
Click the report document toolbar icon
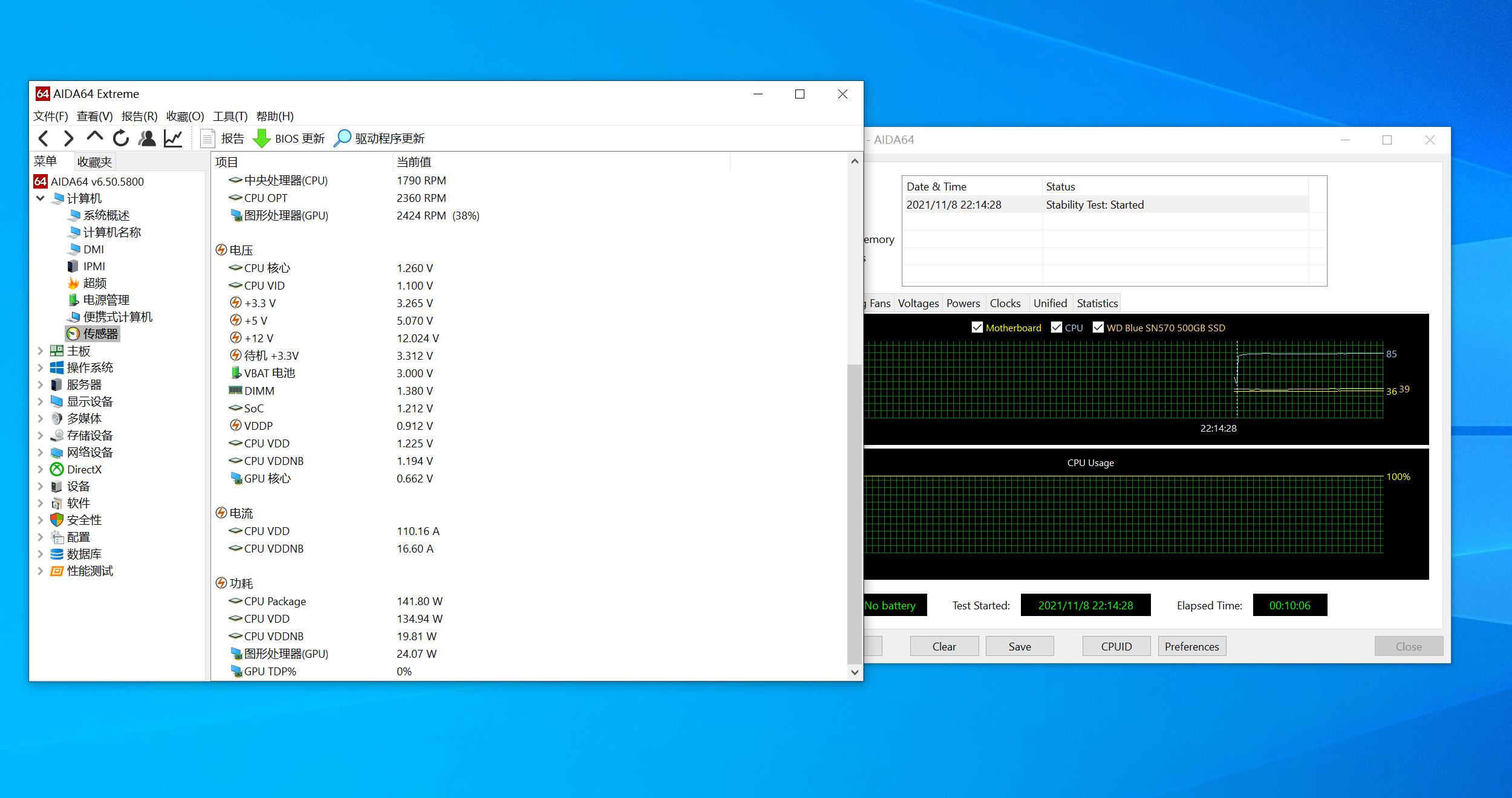point(207,138)
